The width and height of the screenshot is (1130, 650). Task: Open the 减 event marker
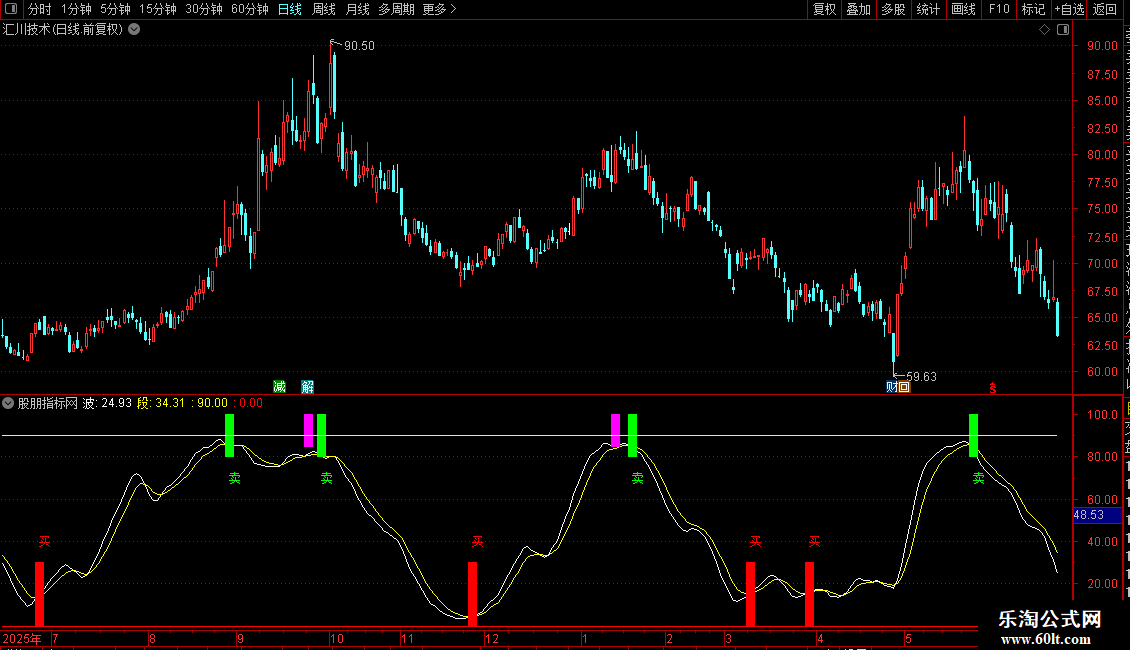pyautogui.click(x=280, y=387)
